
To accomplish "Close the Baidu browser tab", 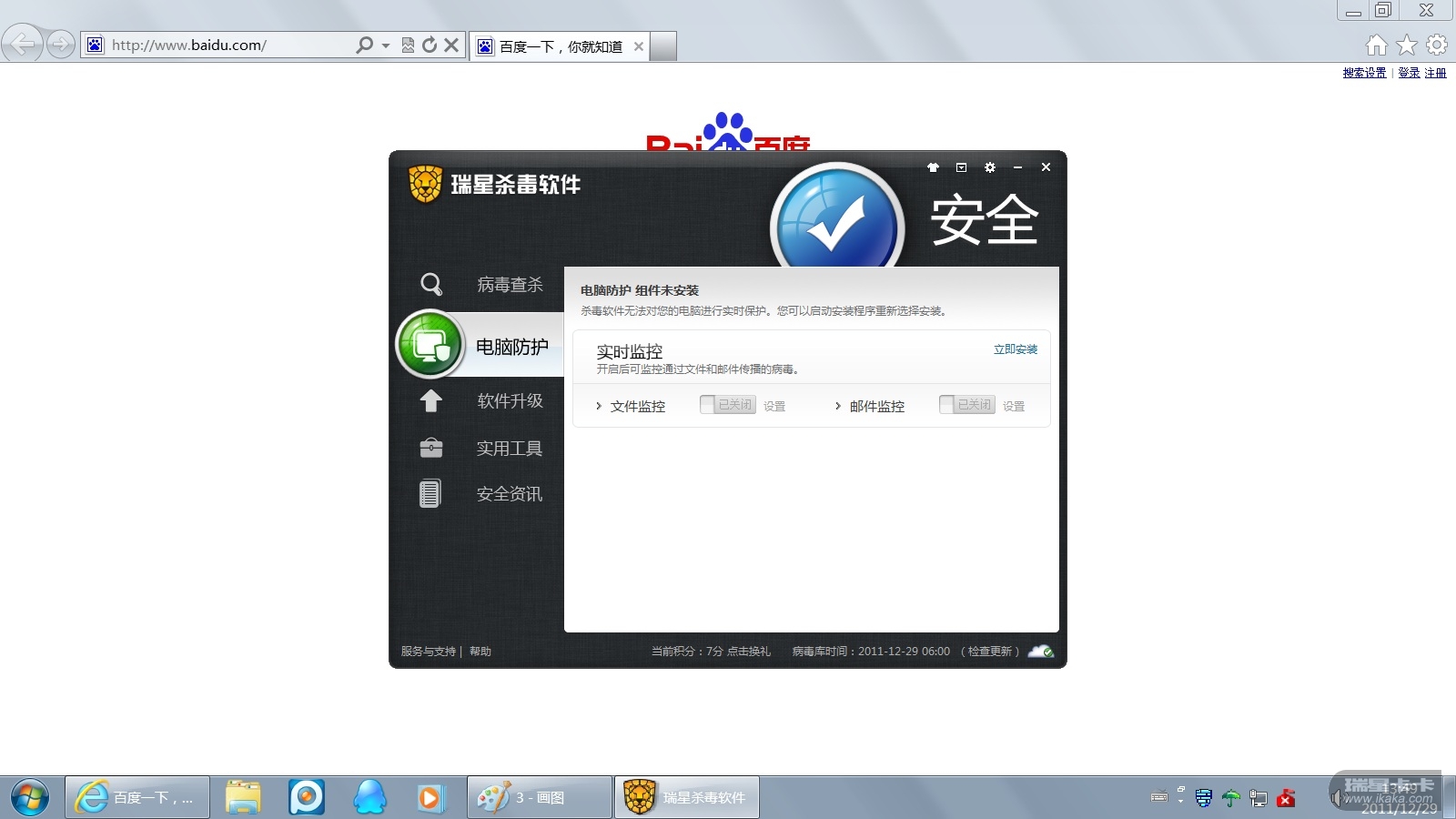I will [x=639, y=46].
